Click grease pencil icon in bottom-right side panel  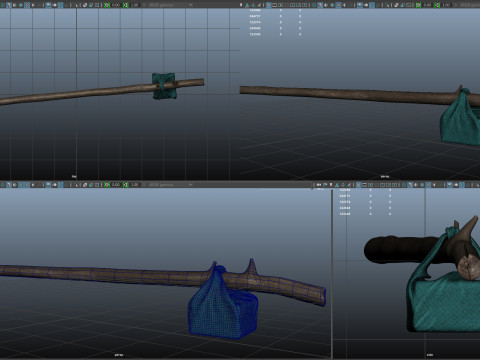pyautogui.click(x=349, y=185)
